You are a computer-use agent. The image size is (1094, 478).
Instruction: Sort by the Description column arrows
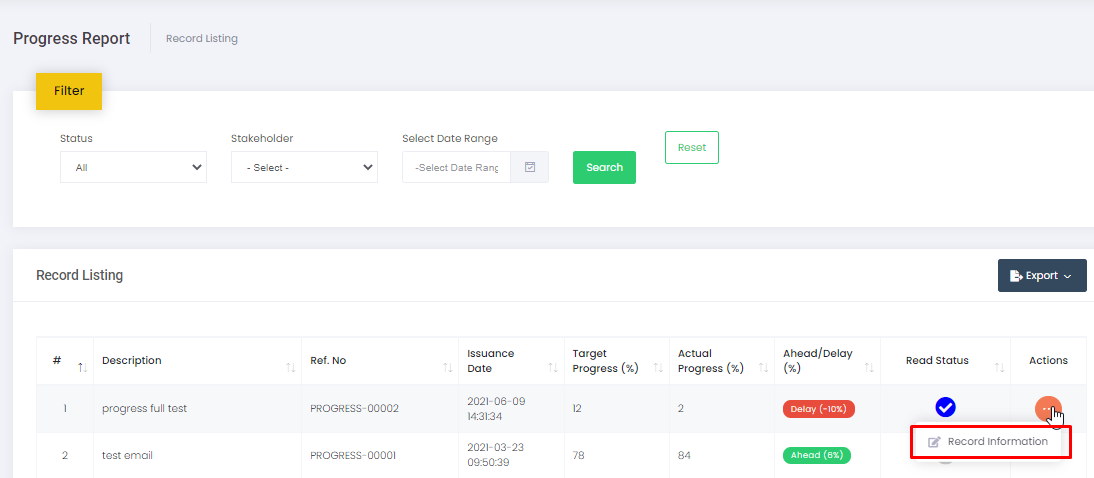coord(291,368)
